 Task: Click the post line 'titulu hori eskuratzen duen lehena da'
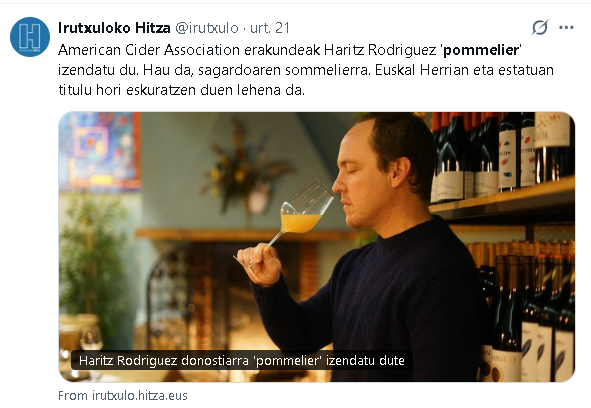181,90
